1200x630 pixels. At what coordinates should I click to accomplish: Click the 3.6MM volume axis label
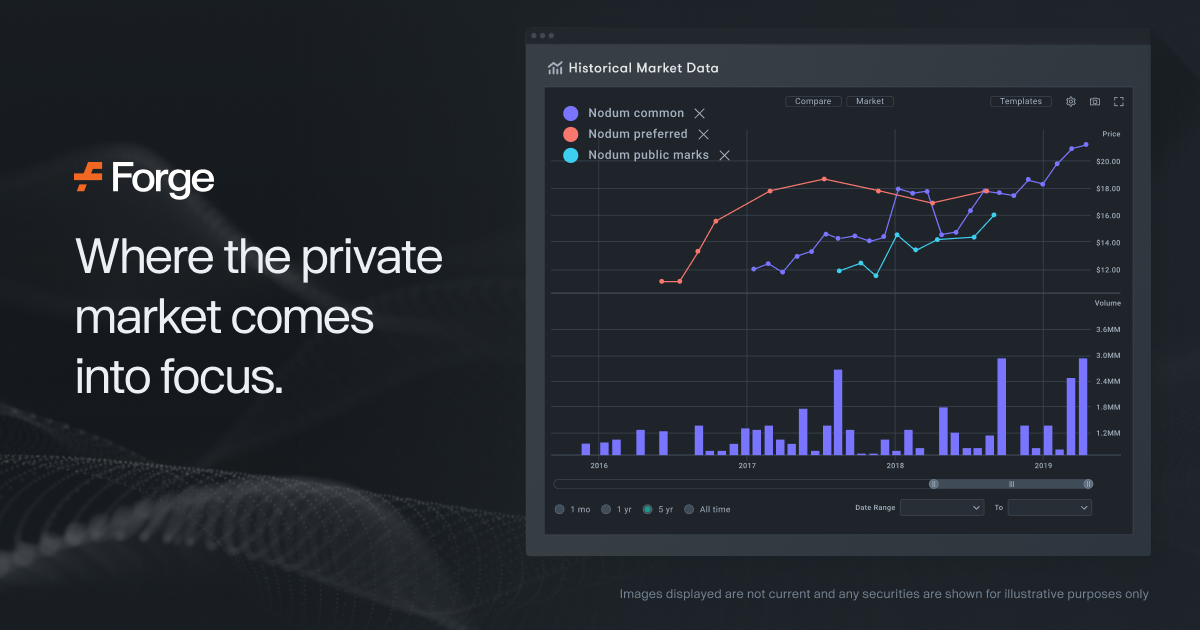point(1108,330)
